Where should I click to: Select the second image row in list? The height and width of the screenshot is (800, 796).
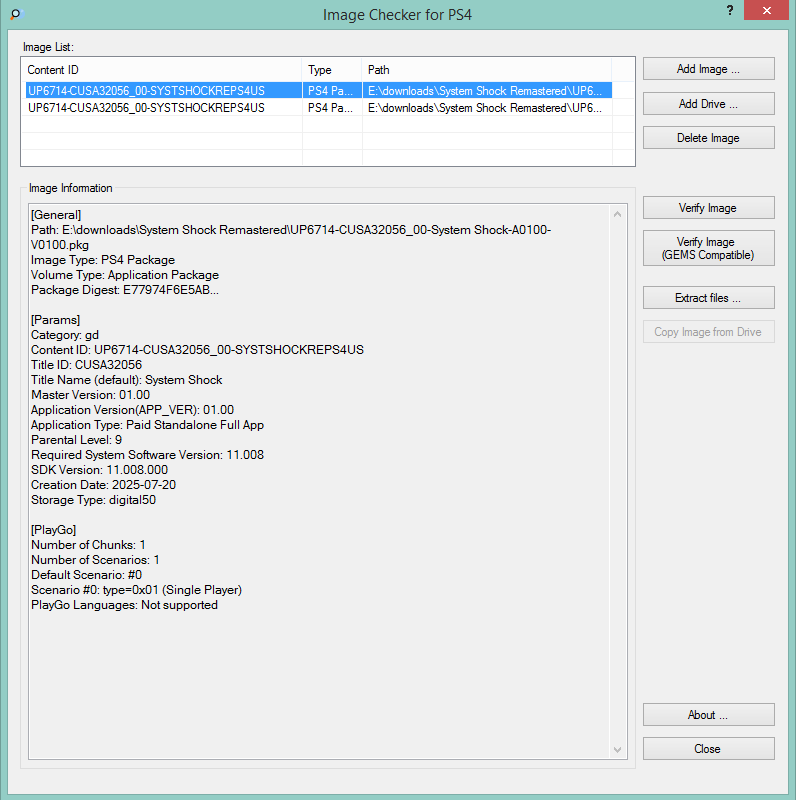click(x=160, y=107)
